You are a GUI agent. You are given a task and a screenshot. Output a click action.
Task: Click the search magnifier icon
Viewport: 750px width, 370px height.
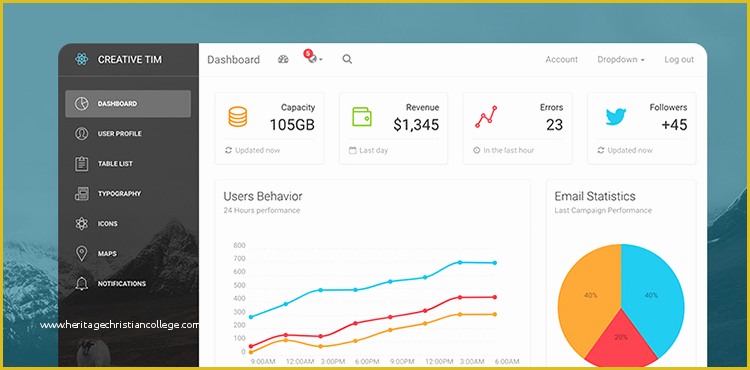[347, 59]
